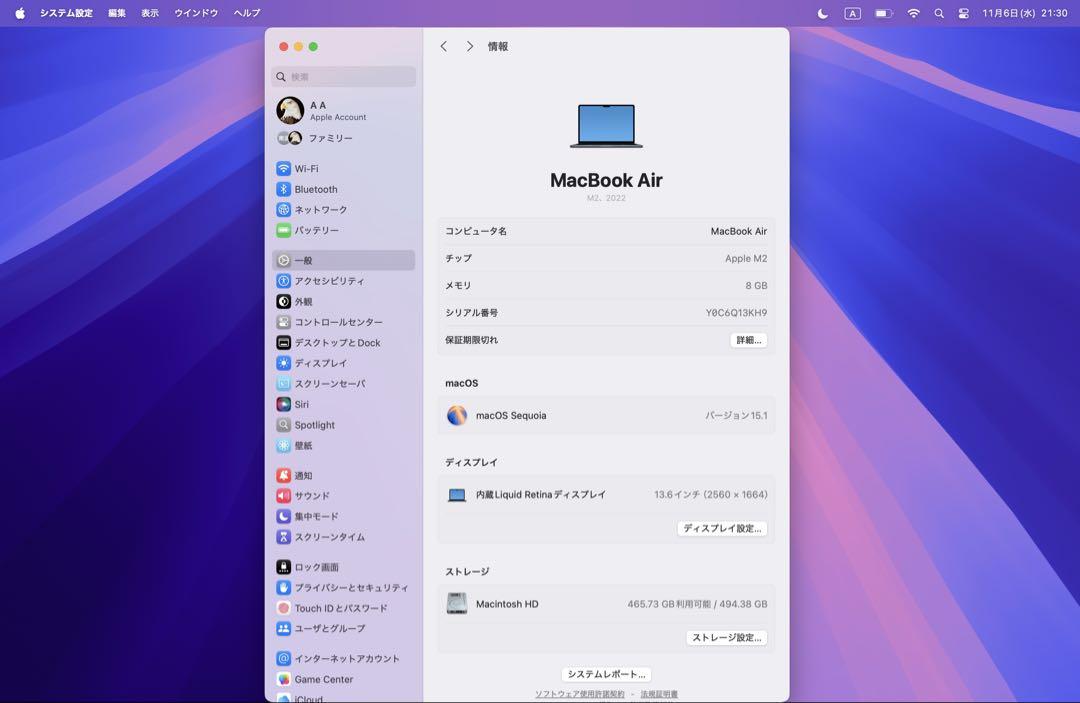Open the システム設定 menu
Screen dimensions: 1080x703
tap(66, 13)
